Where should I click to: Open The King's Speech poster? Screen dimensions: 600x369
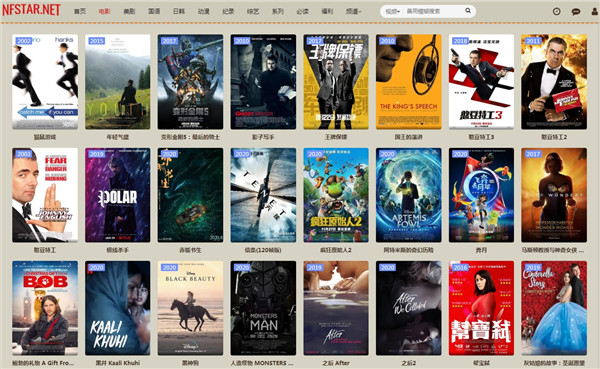click(408, 82)
